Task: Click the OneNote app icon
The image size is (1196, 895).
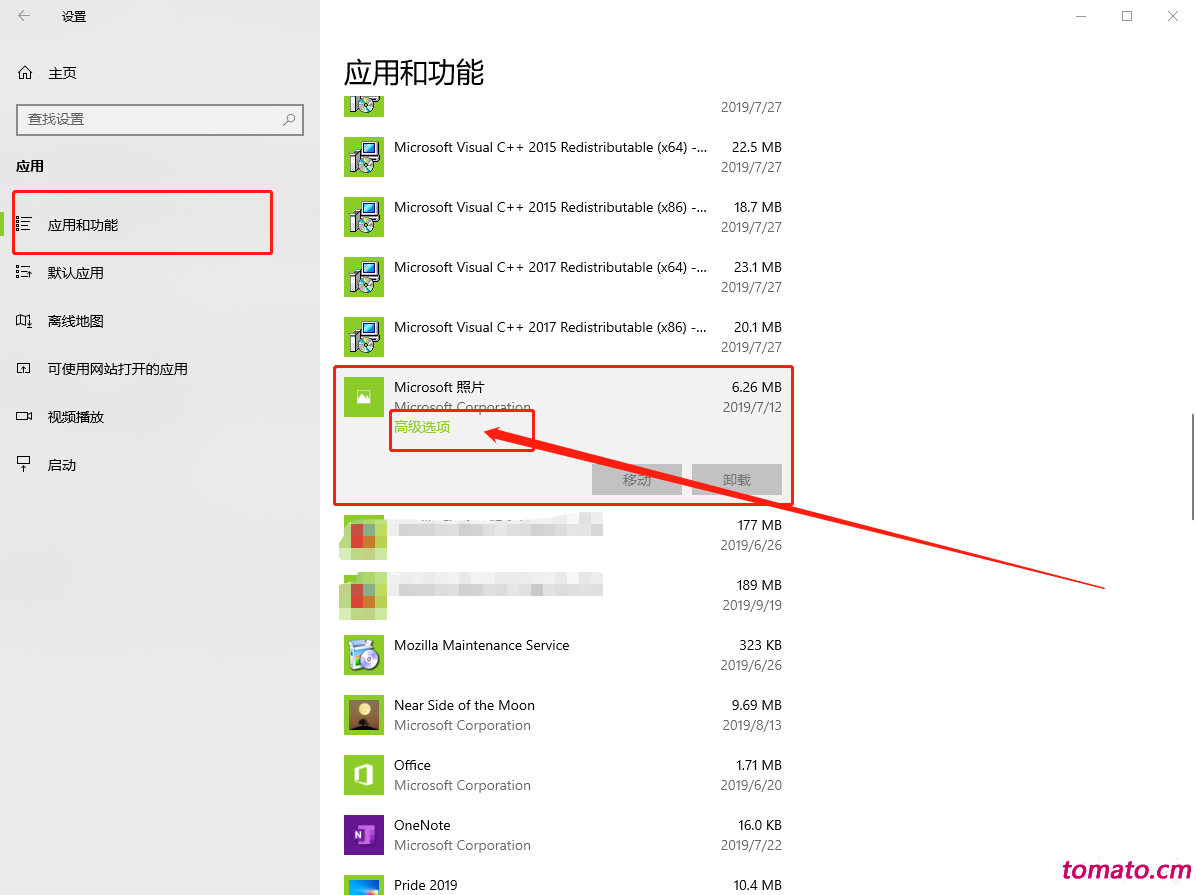Action: click(364, 835)
